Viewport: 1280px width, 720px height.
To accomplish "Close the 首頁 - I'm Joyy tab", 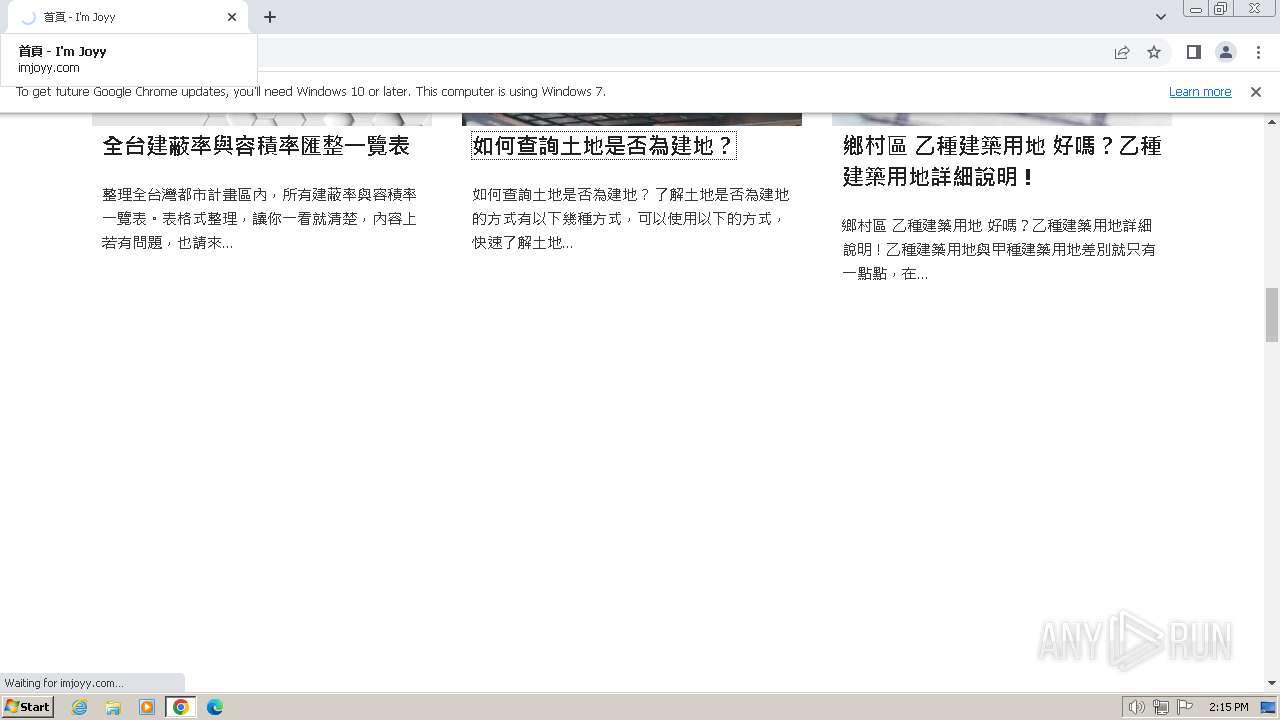I will click(x=232, y=17).
